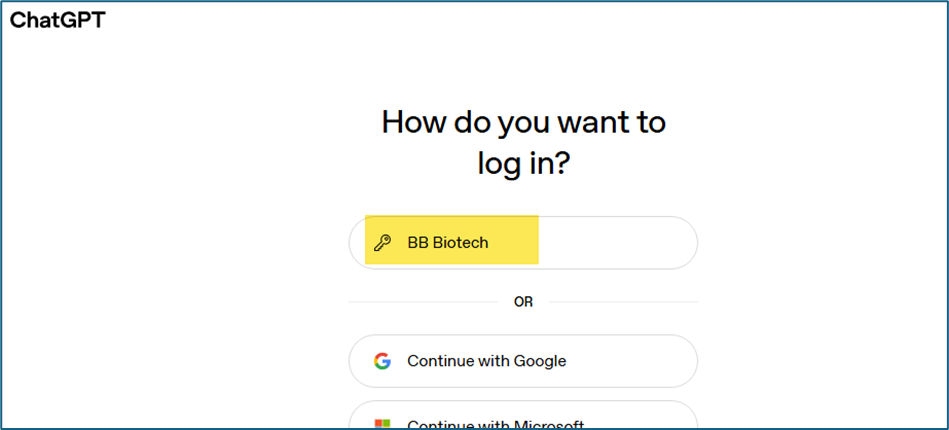Click the ChatGPT logo in the header
The width and height of the screenshot is (949, 430).
pos(57,19)
